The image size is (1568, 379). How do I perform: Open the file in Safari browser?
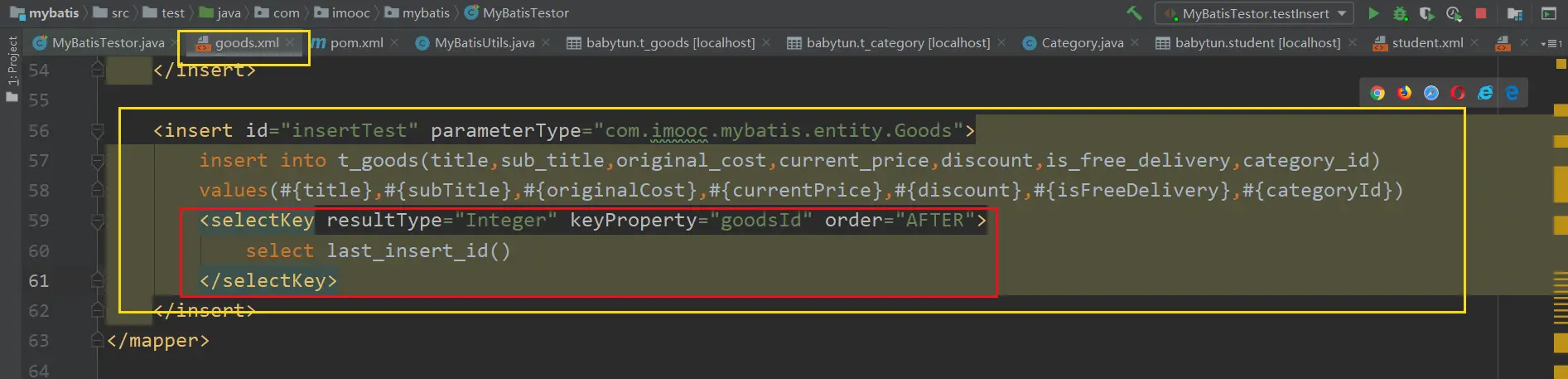(x=1431, y=93)
